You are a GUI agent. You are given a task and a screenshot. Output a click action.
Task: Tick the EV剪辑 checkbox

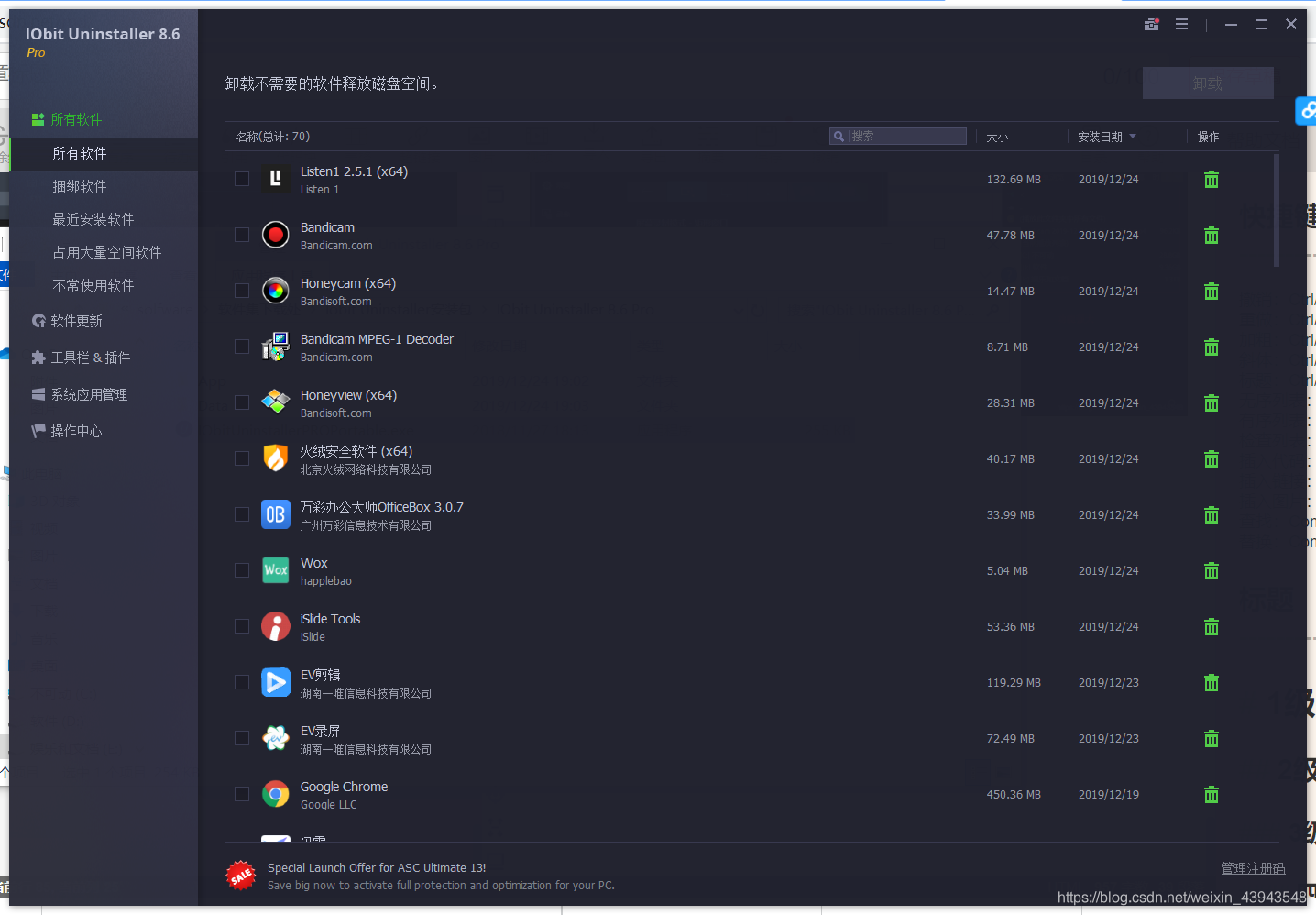[x=242, y=682]
